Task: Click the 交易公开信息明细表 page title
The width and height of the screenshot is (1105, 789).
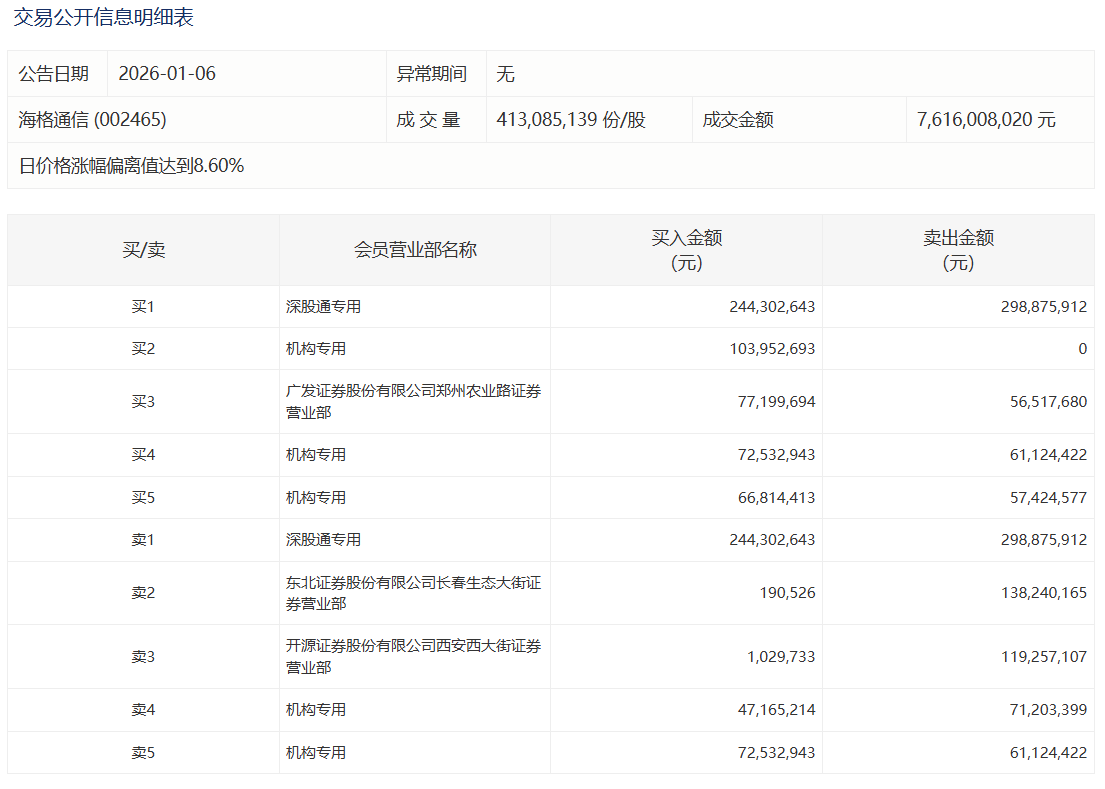Action: [x=104, y=17]
